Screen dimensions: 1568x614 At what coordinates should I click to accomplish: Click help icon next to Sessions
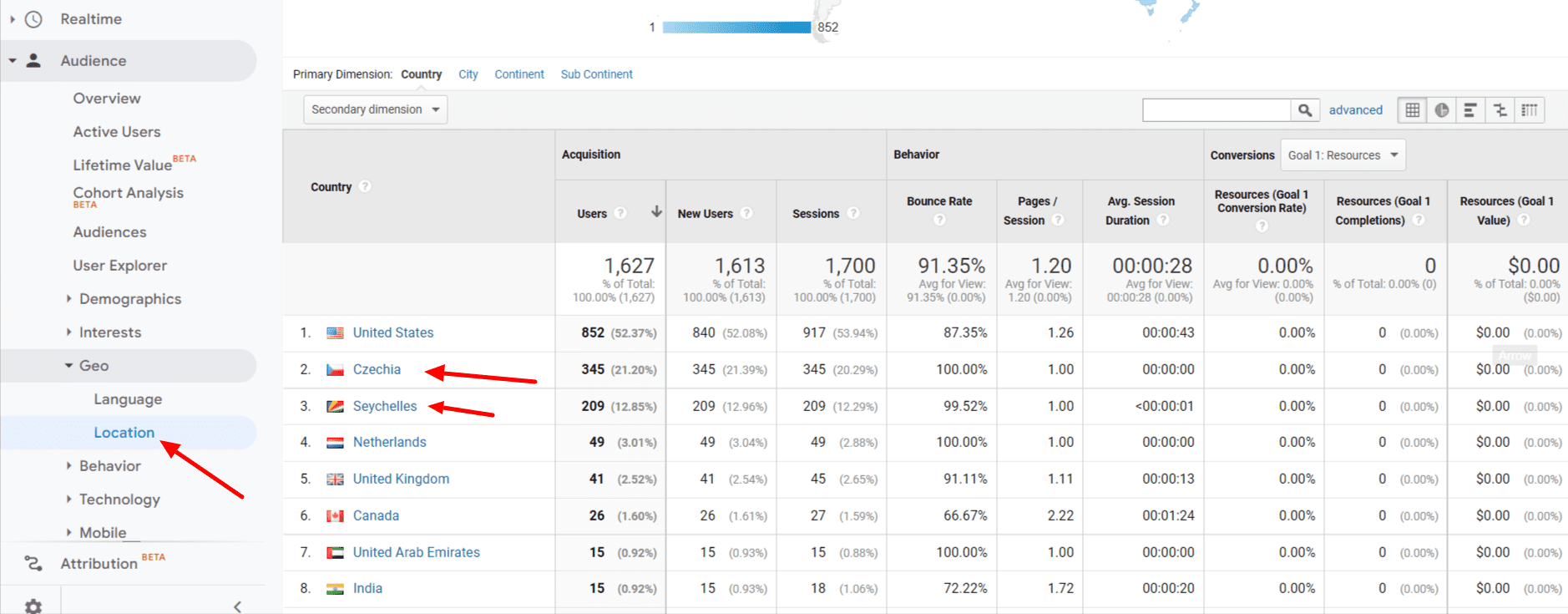[x=853, y=213]
